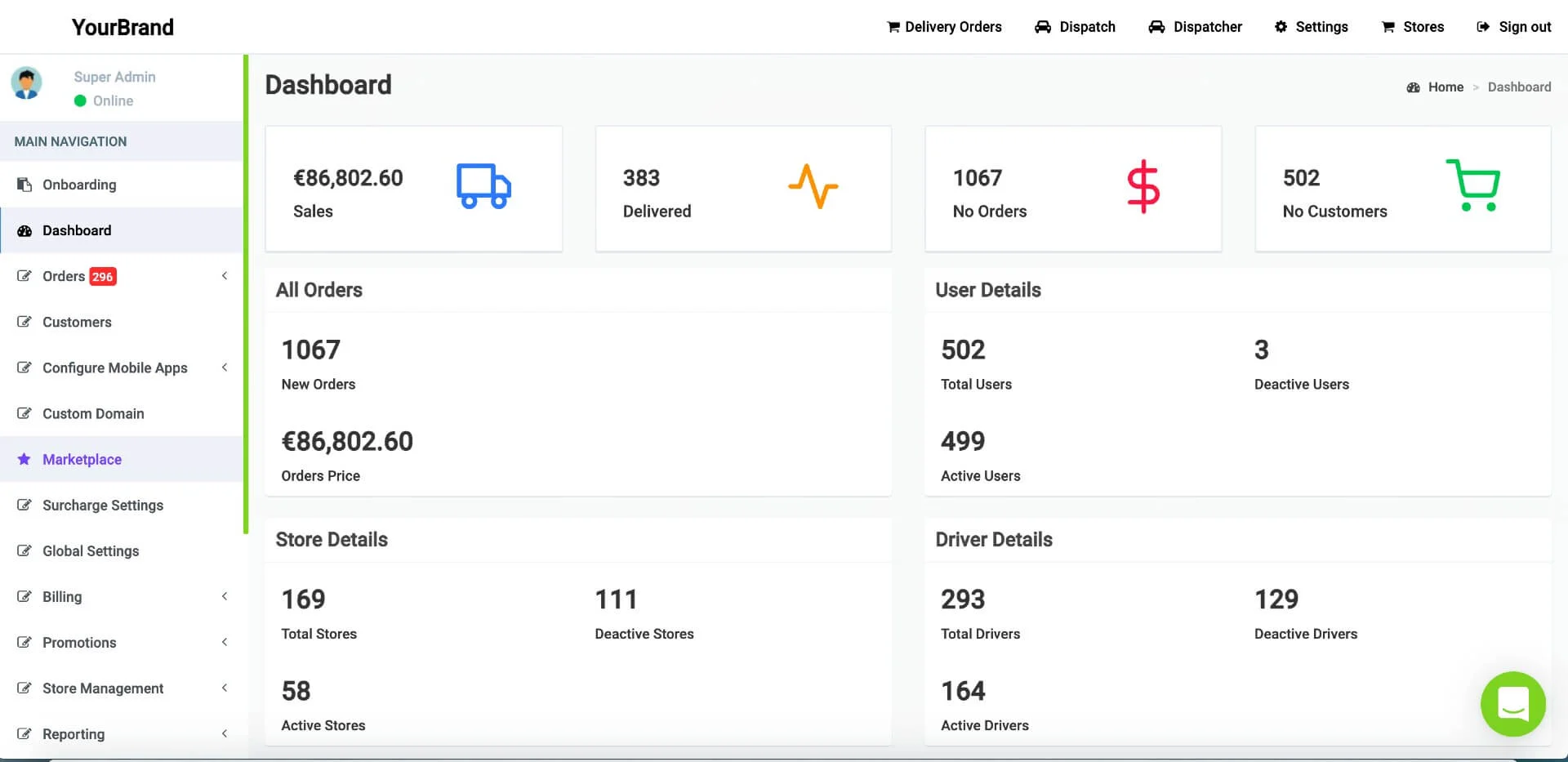This screenshot has height=762, width=1568.
Task: Click the Marketplace star icon
Action: point(24,459)
